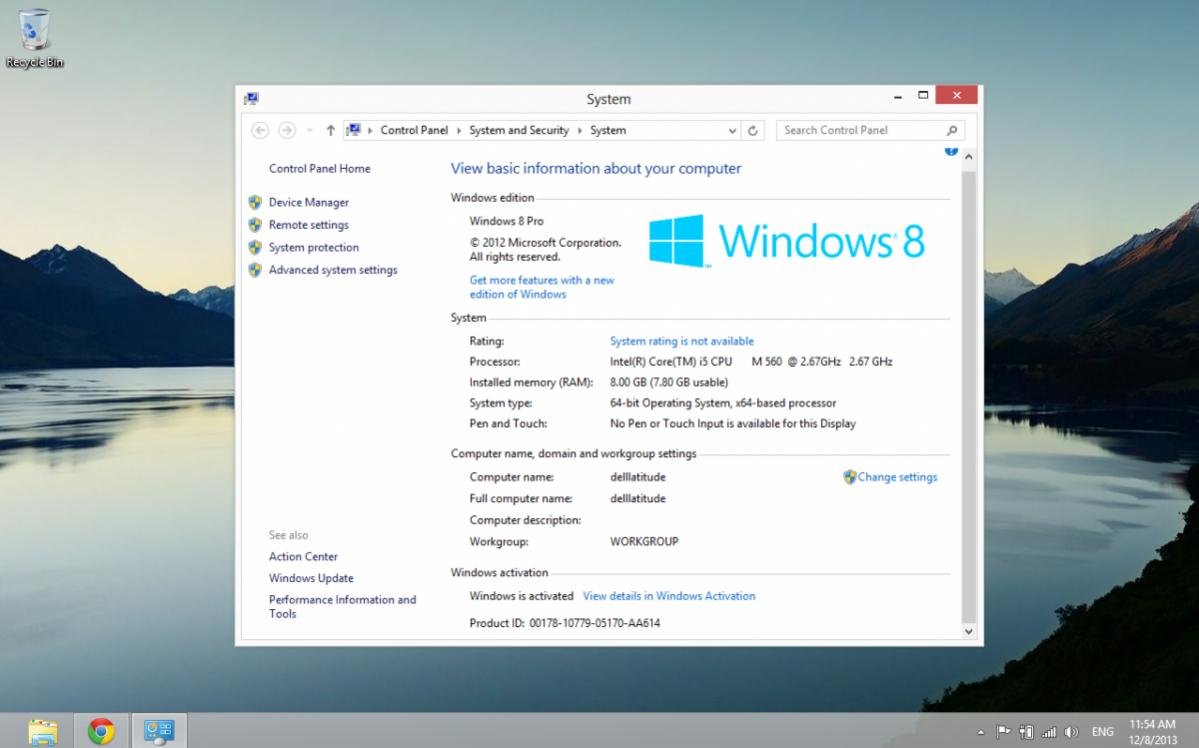Select Control Panel in breadcrumb path
The height and width of the screenshot is (748, 1199).
point(414,130)
